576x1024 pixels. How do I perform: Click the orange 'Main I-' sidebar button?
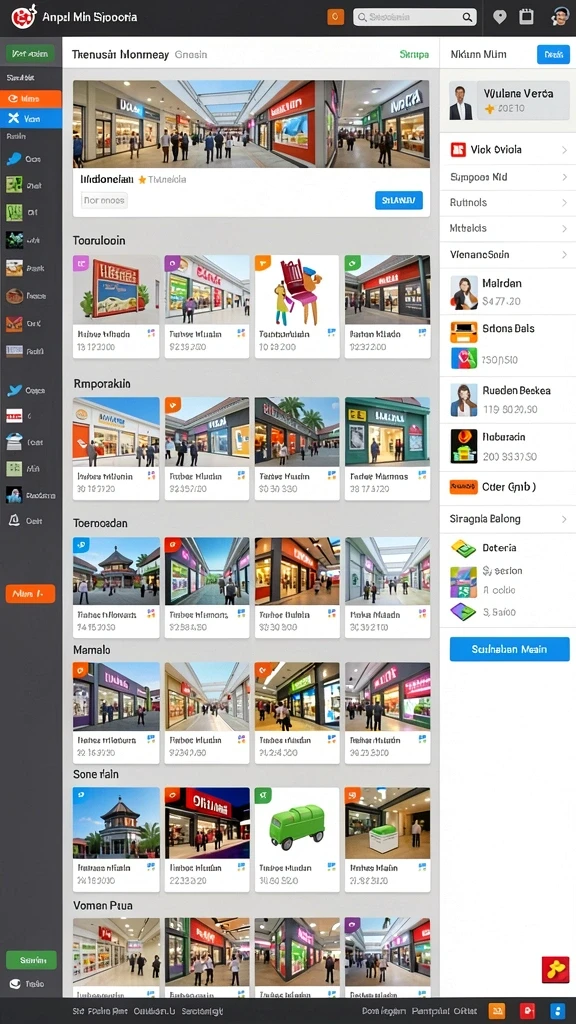point(30,594)
